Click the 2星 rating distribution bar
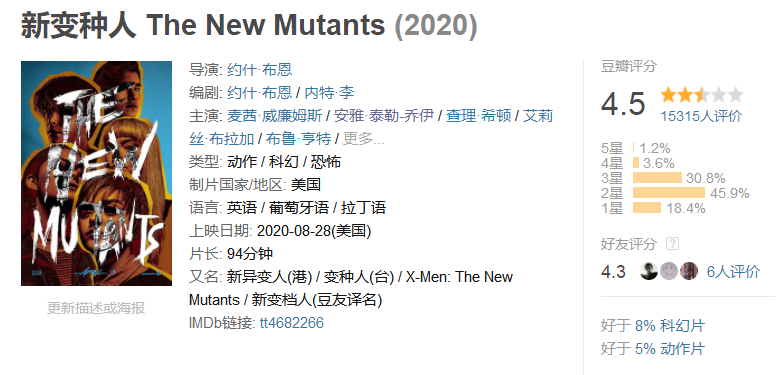The image size is (784, 375). [x=668, y=192]
